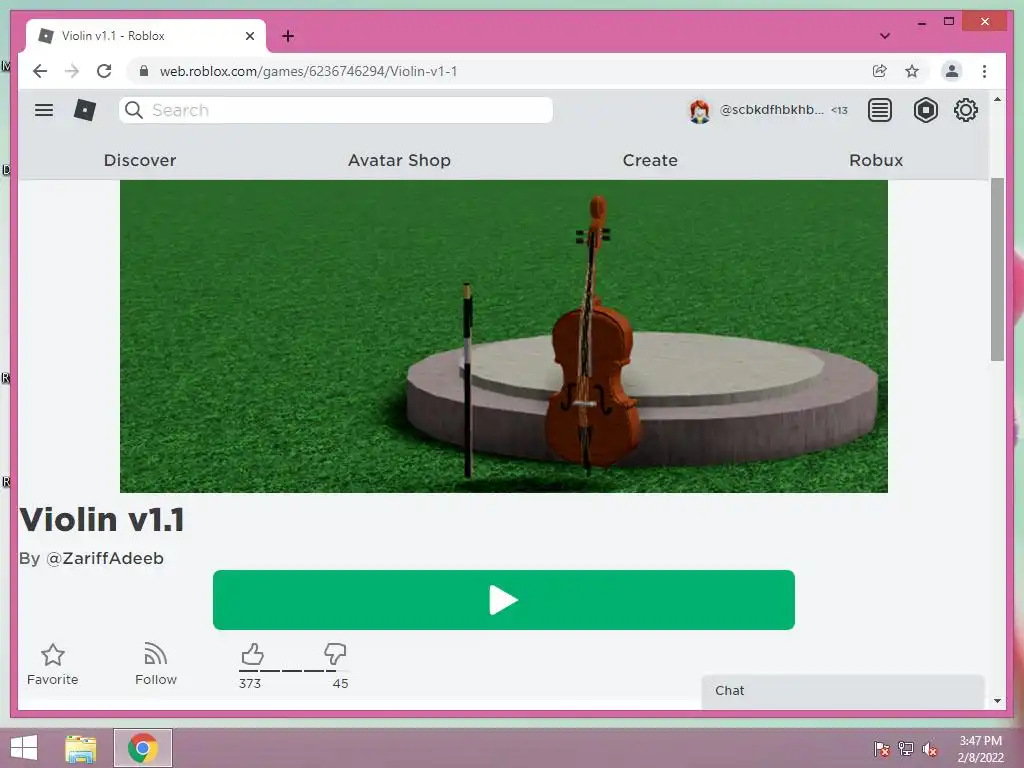Click the Follow label
Screen dimensions: 1024x768
coord(156,679)
